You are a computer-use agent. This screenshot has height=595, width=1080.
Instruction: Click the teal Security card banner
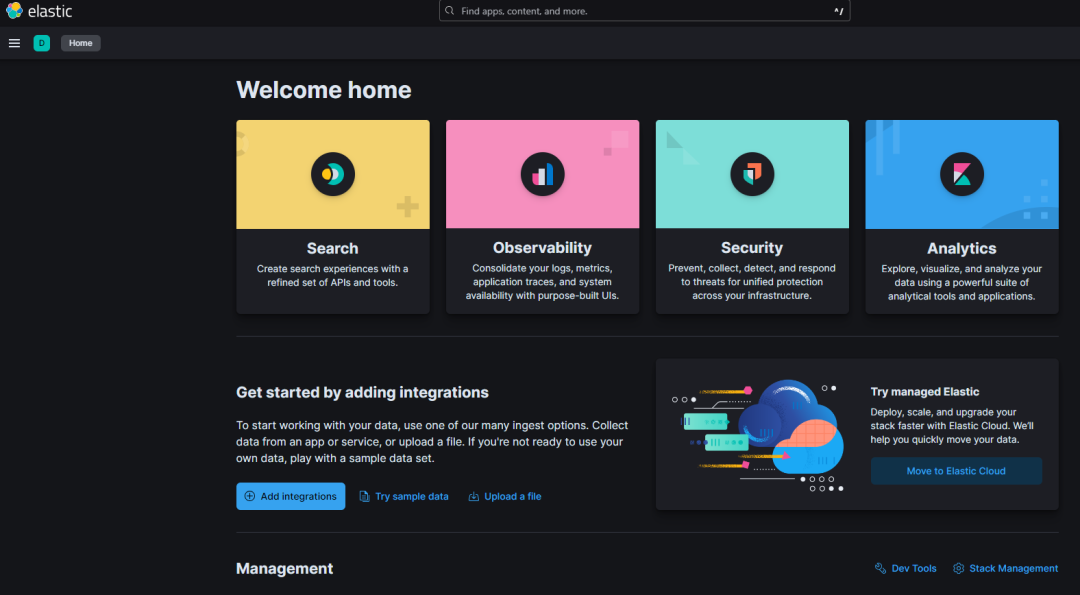click(752, 174)
